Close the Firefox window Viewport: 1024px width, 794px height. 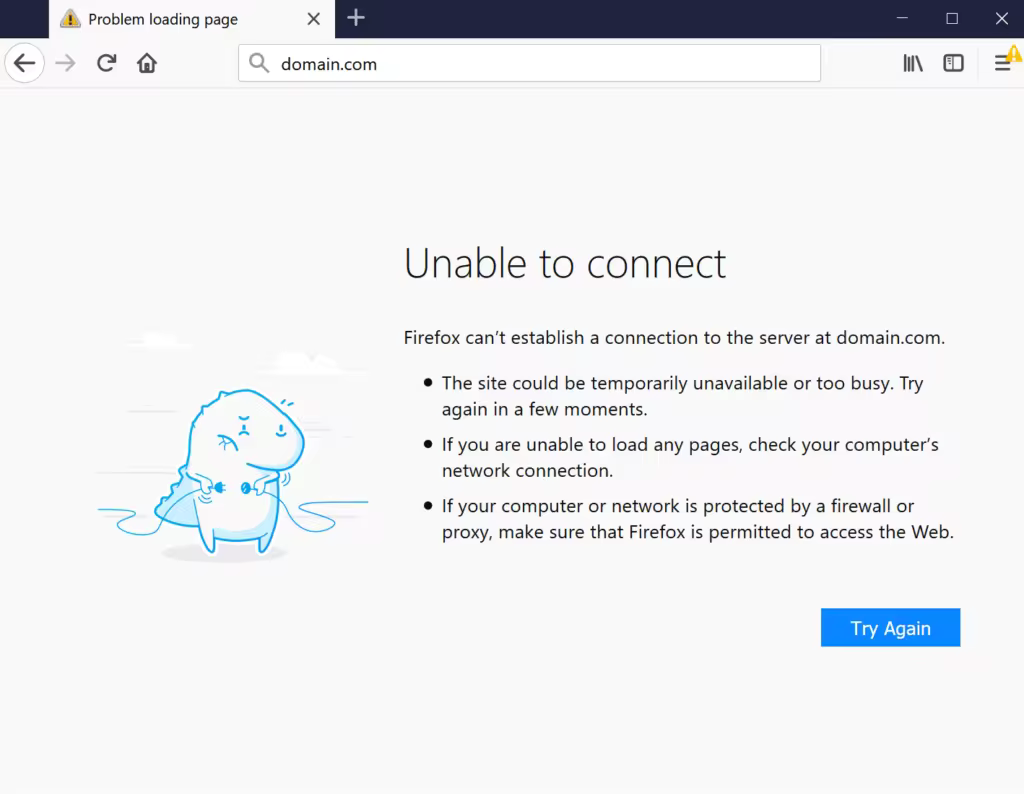pos(1002,18)
